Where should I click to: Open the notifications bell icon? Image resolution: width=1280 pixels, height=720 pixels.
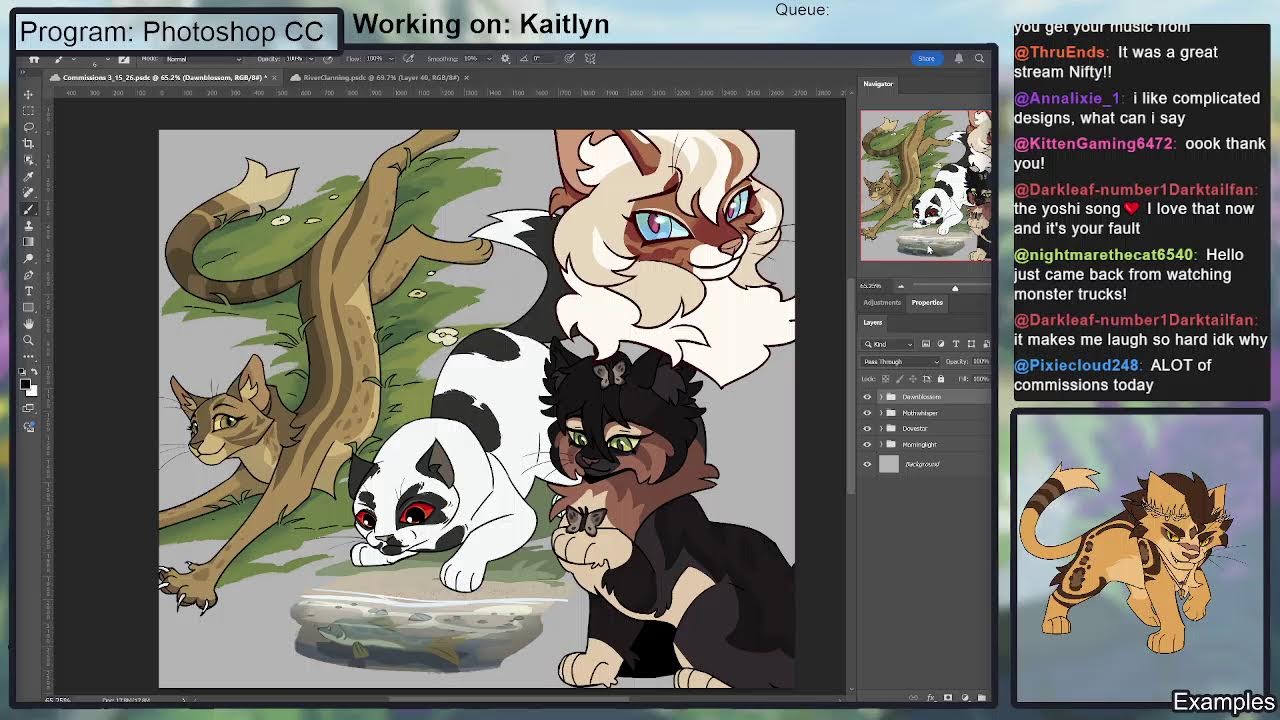pos(959,58)
